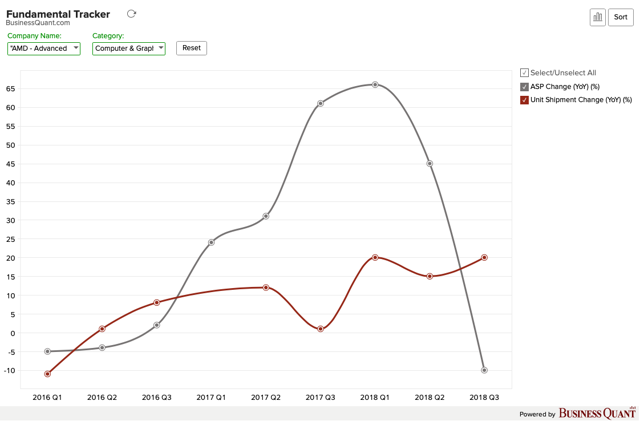Select the Unit Shipment point at 2017 Q3
640x421 pixels.
pyautogui.click(x=320, y=329)
